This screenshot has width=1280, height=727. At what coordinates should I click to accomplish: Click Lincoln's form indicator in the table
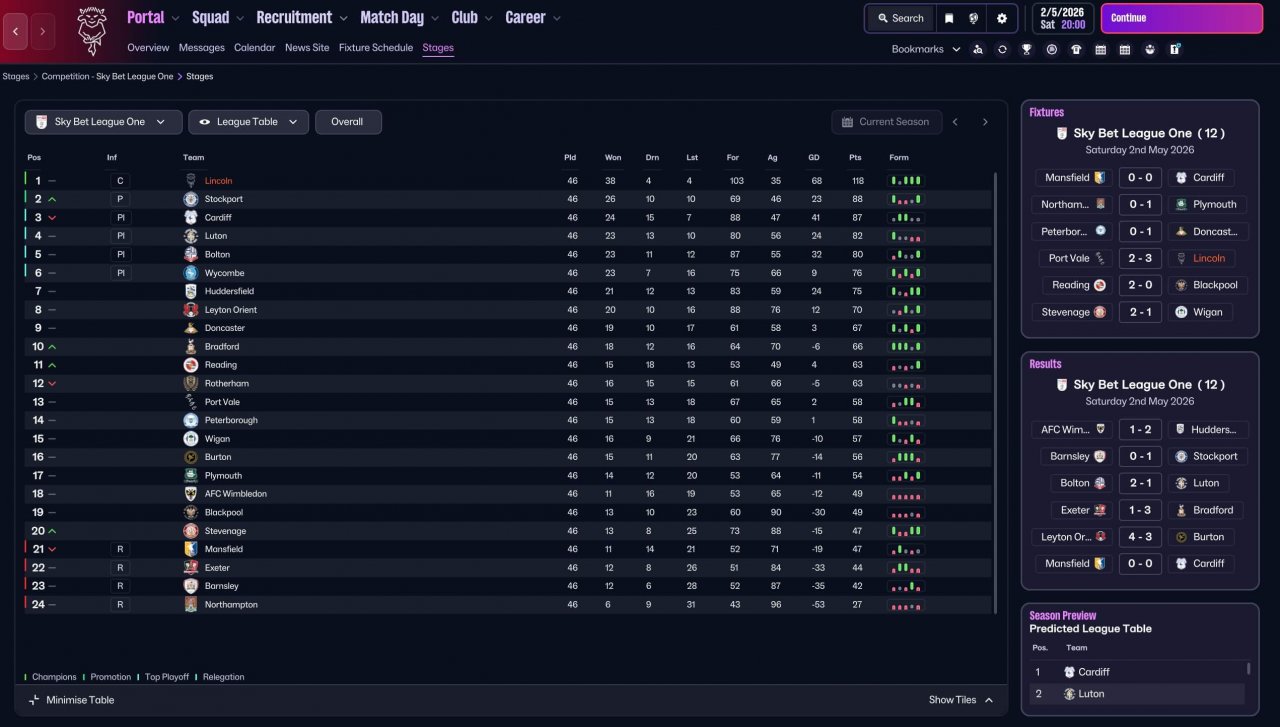[906, 181]
